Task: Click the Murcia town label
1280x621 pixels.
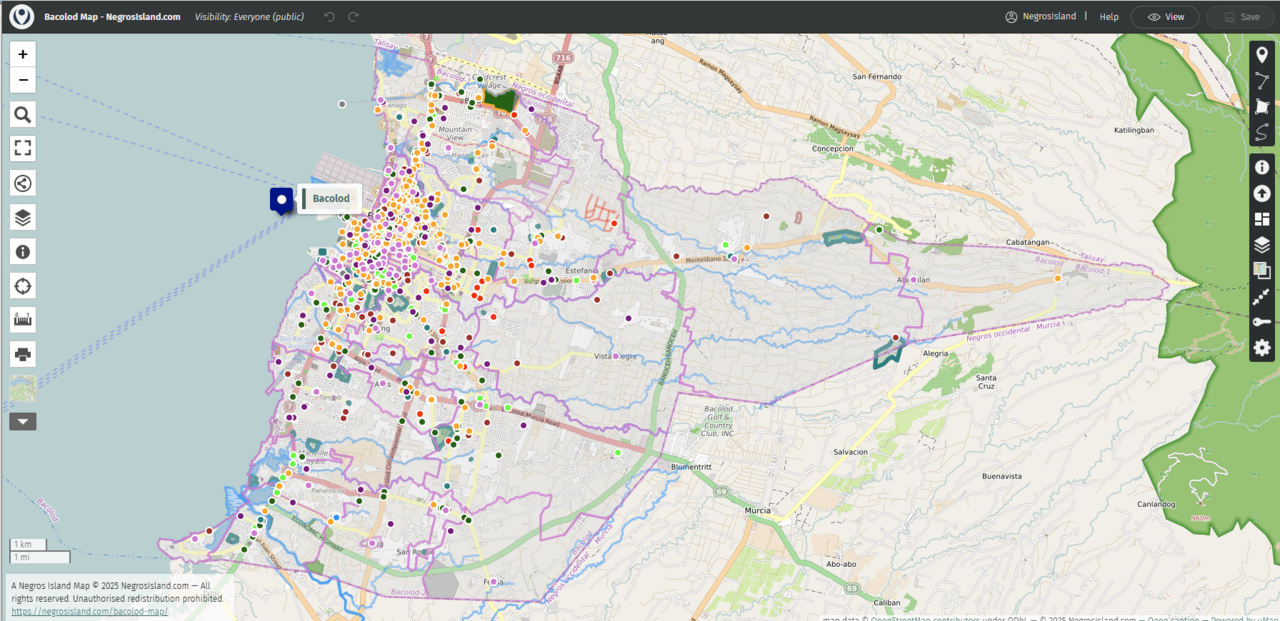Action: (x=757, y=510)
